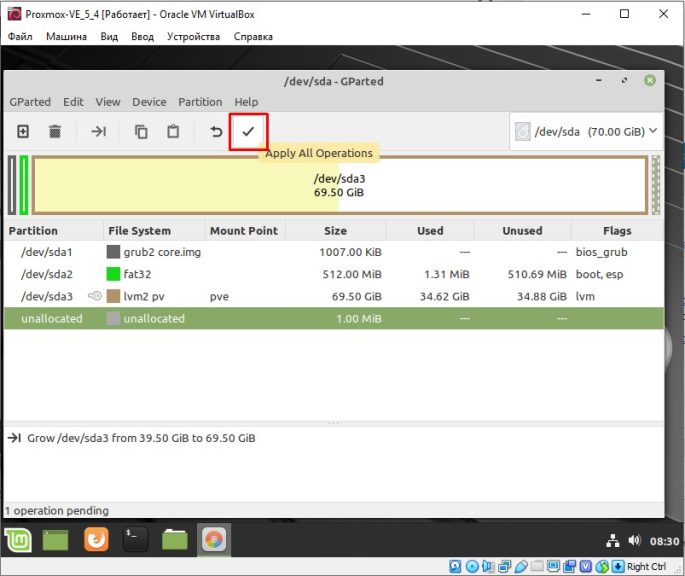Open the Partition menu
This screenshot has width=685, height=576.
click(x=200, y=102)
